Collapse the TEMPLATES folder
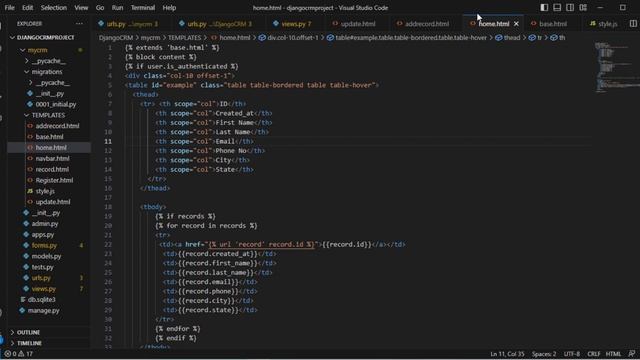Screen dimensions: 640x360 (48, 115)
